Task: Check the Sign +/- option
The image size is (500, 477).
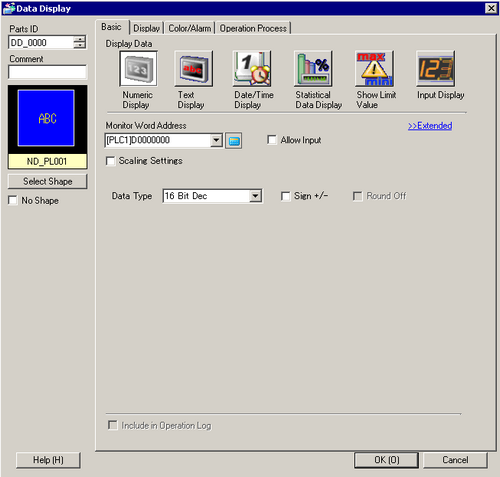Action: pyautogui.click(x=286, y=196)
